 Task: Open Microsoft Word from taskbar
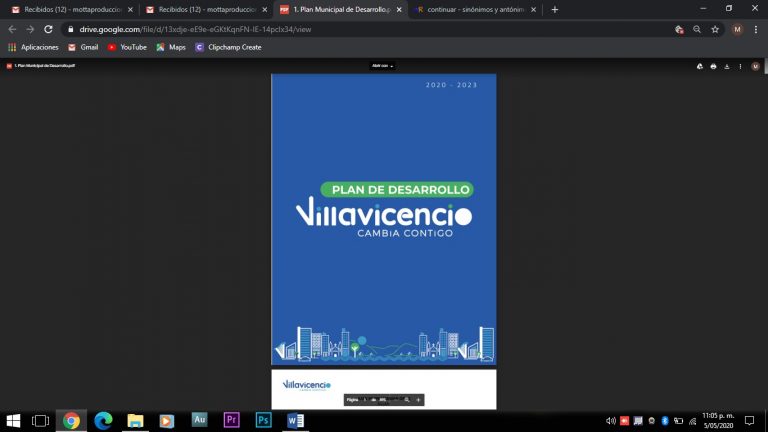[x=295, y=421]
